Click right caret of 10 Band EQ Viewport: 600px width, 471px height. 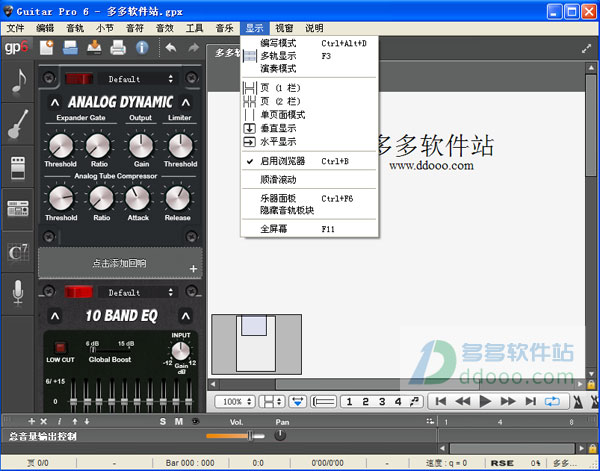(186, 316)
